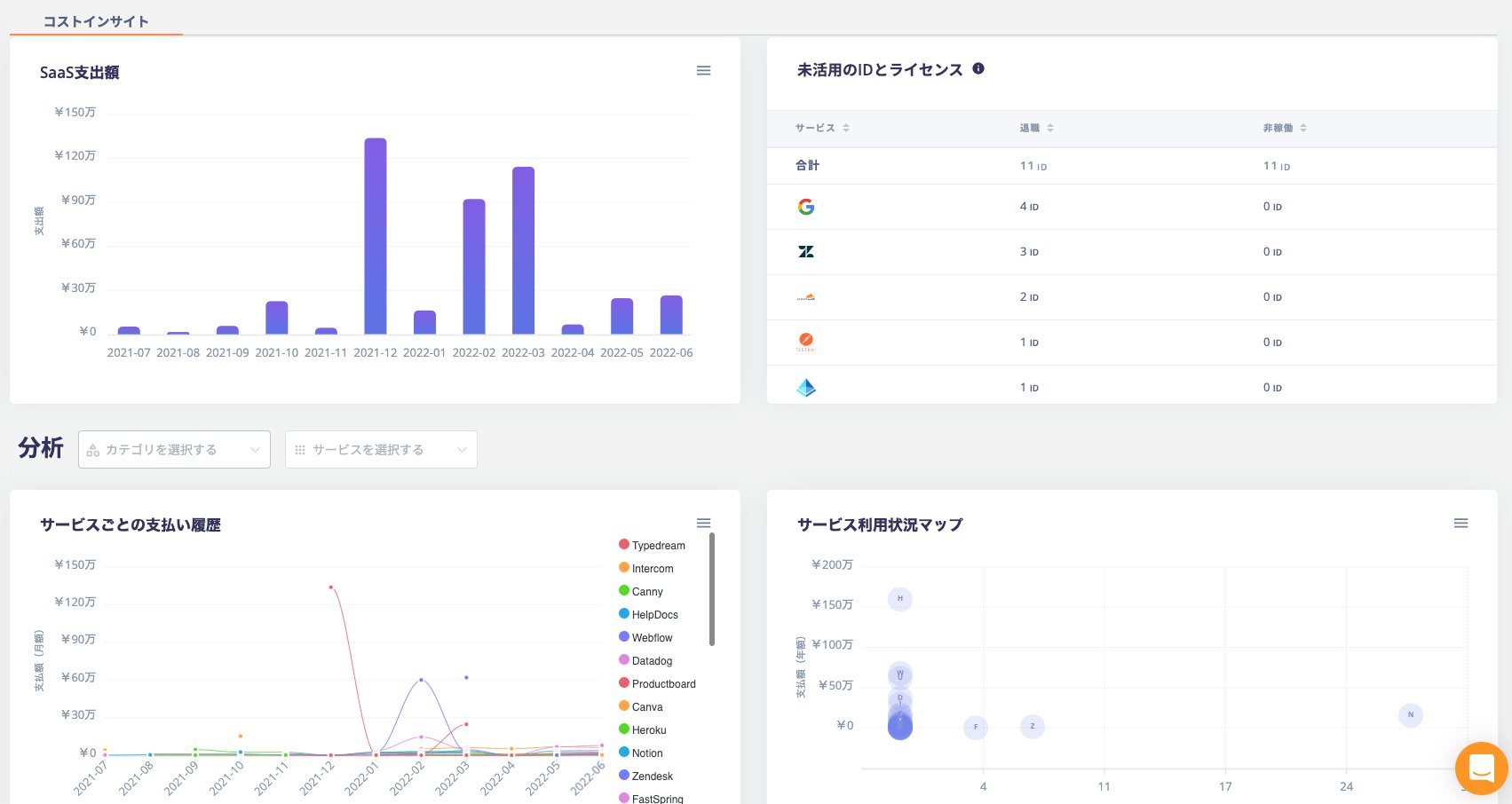Click the Zendesk logo in the table
The width and height of the screenshot is (1512, 804).
[x=806, y=252]
